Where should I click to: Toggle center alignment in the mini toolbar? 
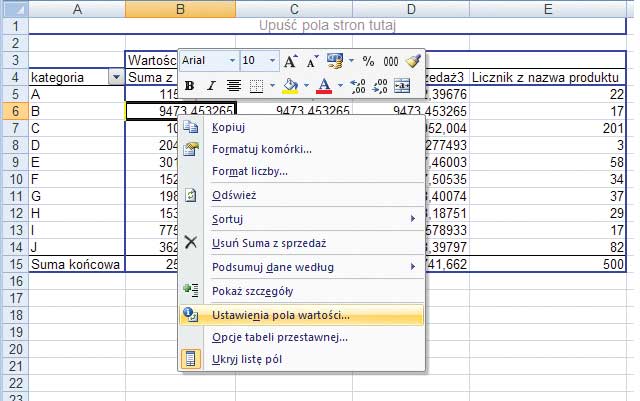233,86
